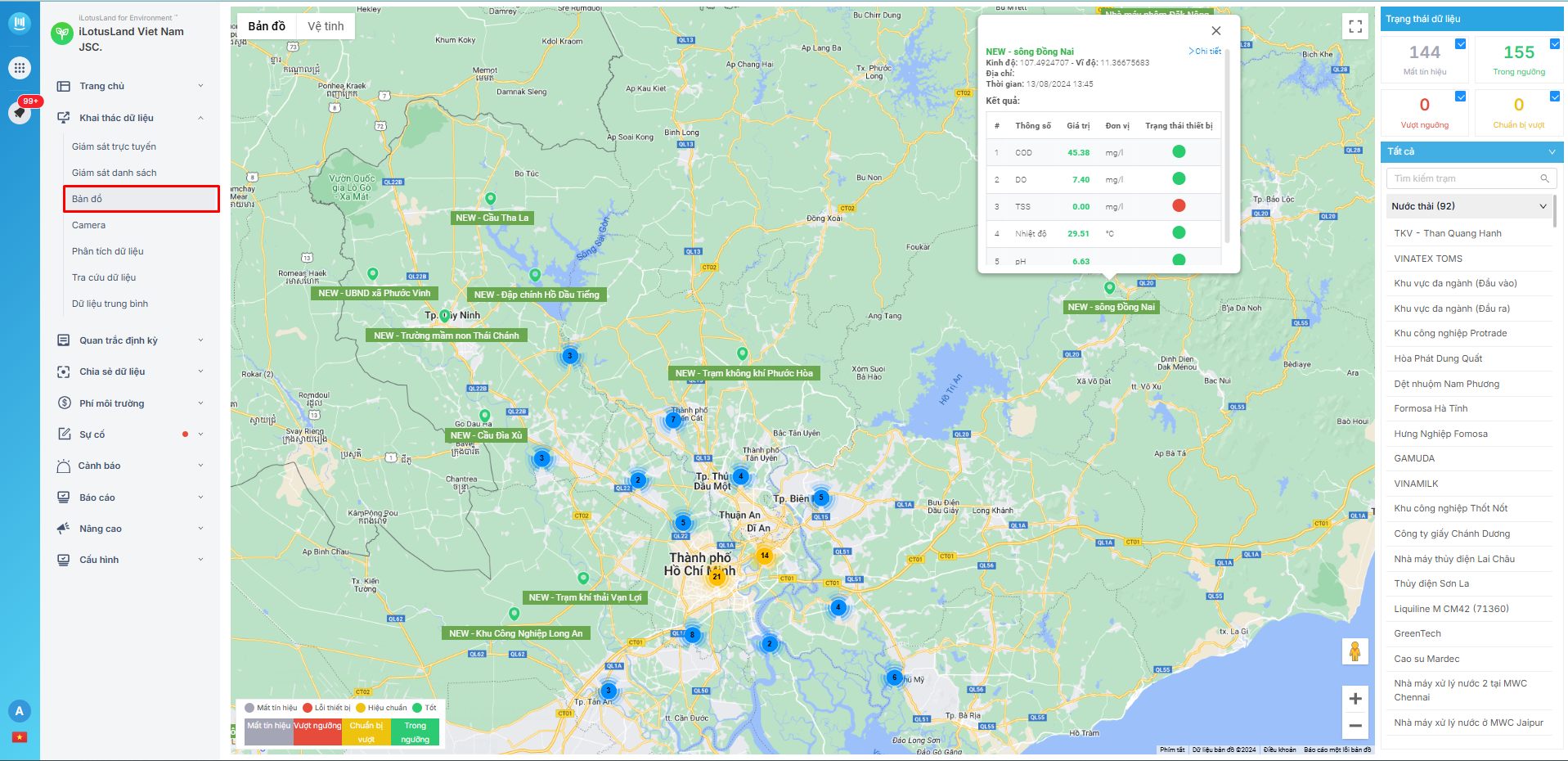The image size is (1568, 761).
Task: Click the search magnifier in station search
Action: tap(1544, 178)
